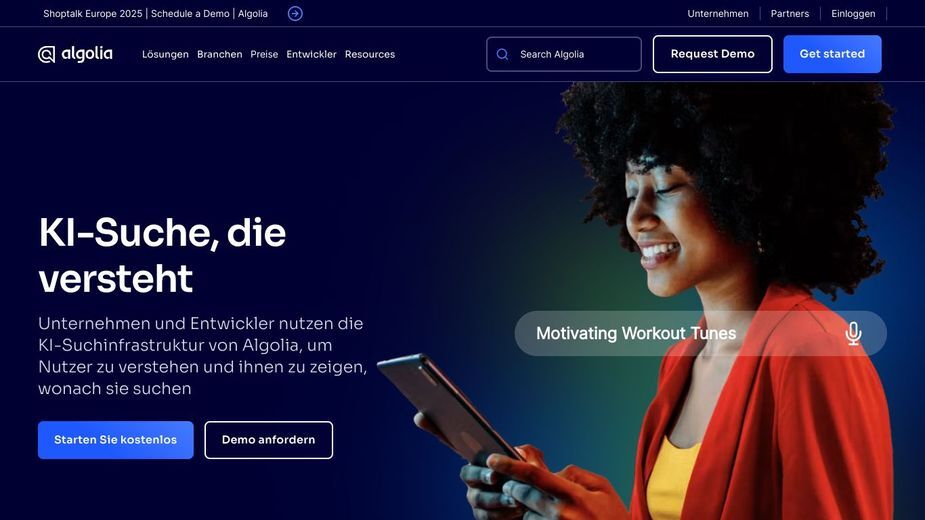Click Starten Sie kostenlos button
Viewport: 925px width, 520px height.
(x=116, y=440)
